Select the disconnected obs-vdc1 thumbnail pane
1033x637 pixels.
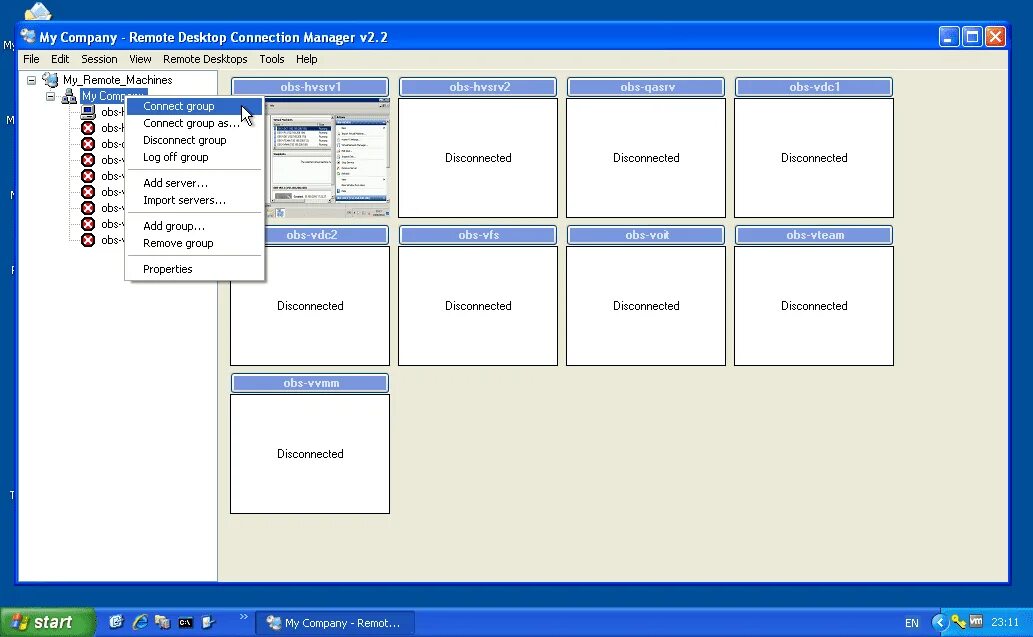tap(814, 158)
